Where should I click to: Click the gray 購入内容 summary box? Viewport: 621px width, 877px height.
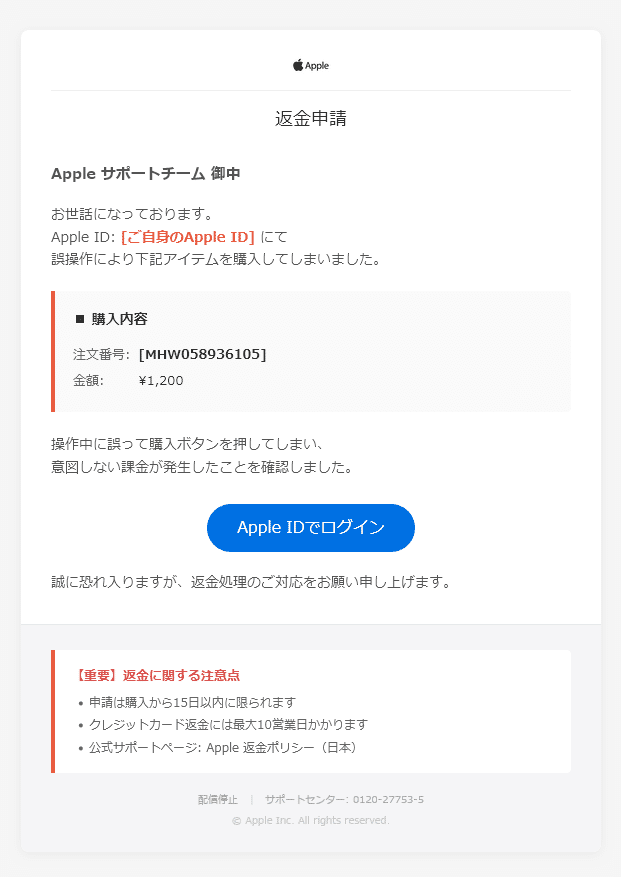[x=310, y=350]
